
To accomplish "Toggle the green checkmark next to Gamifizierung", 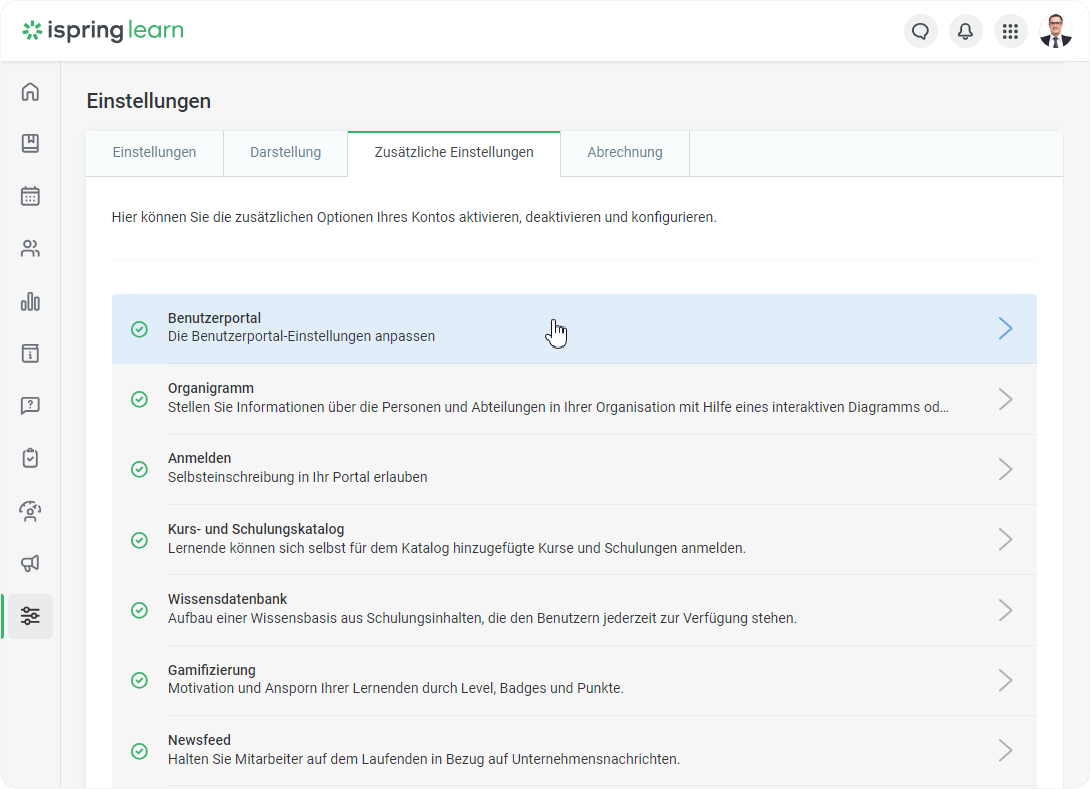I will (140, 680).
